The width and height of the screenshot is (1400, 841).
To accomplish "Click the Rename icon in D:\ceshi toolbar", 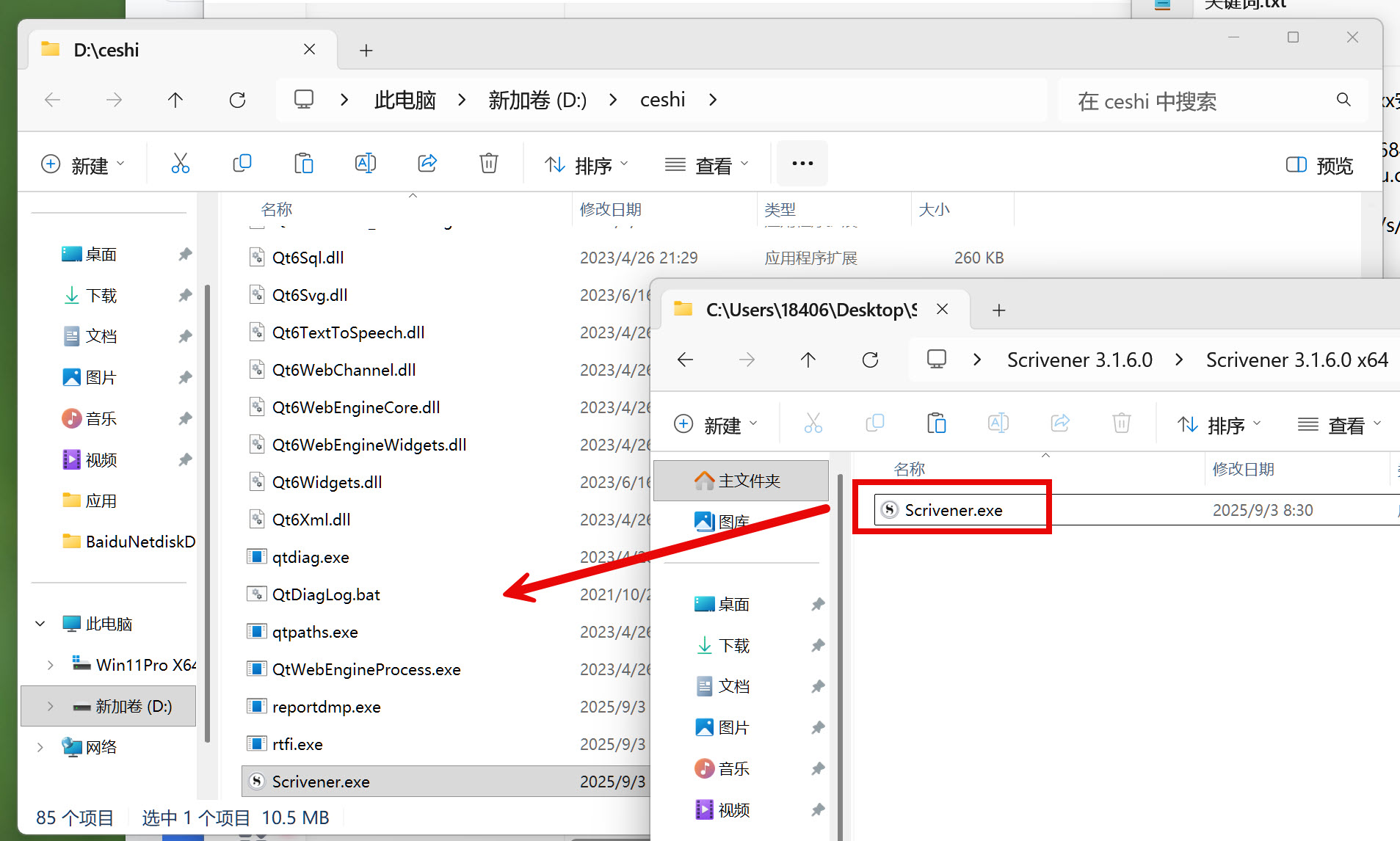I will (365, 164).
